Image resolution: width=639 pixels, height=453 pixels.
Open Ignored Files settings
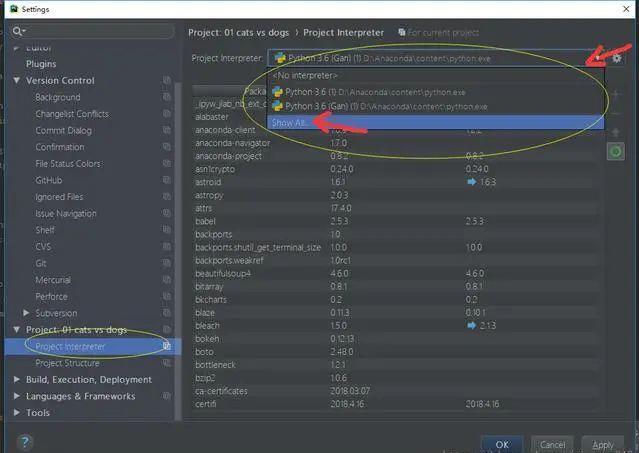(x=59, y=197)
